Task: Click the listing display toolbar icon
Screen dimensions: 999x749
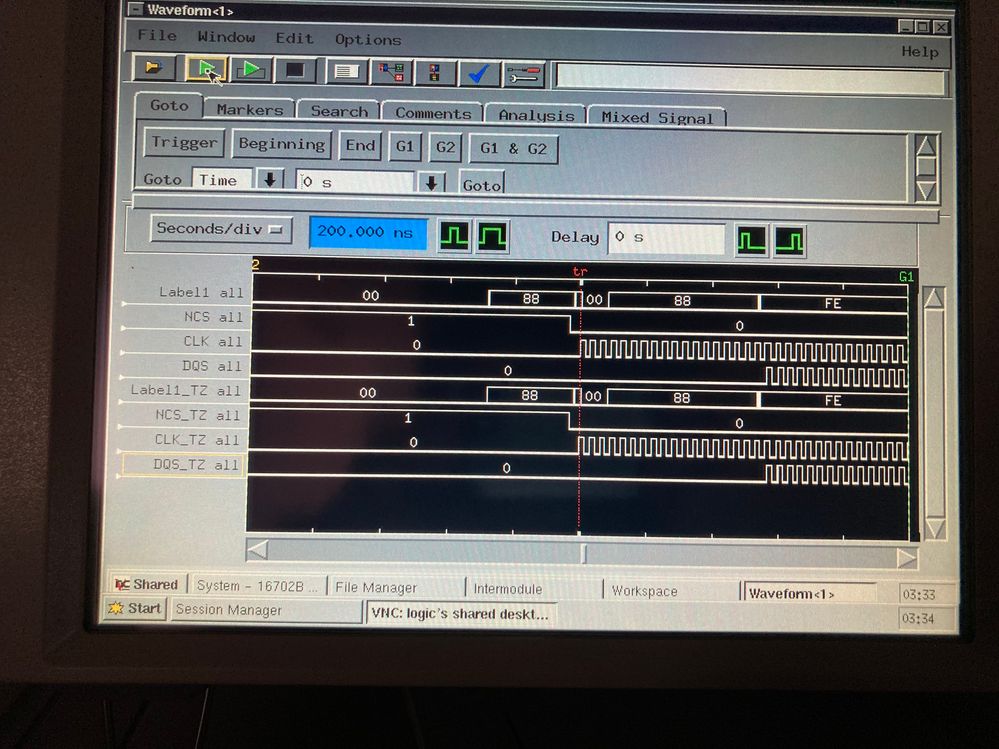Action: (347, 71)
